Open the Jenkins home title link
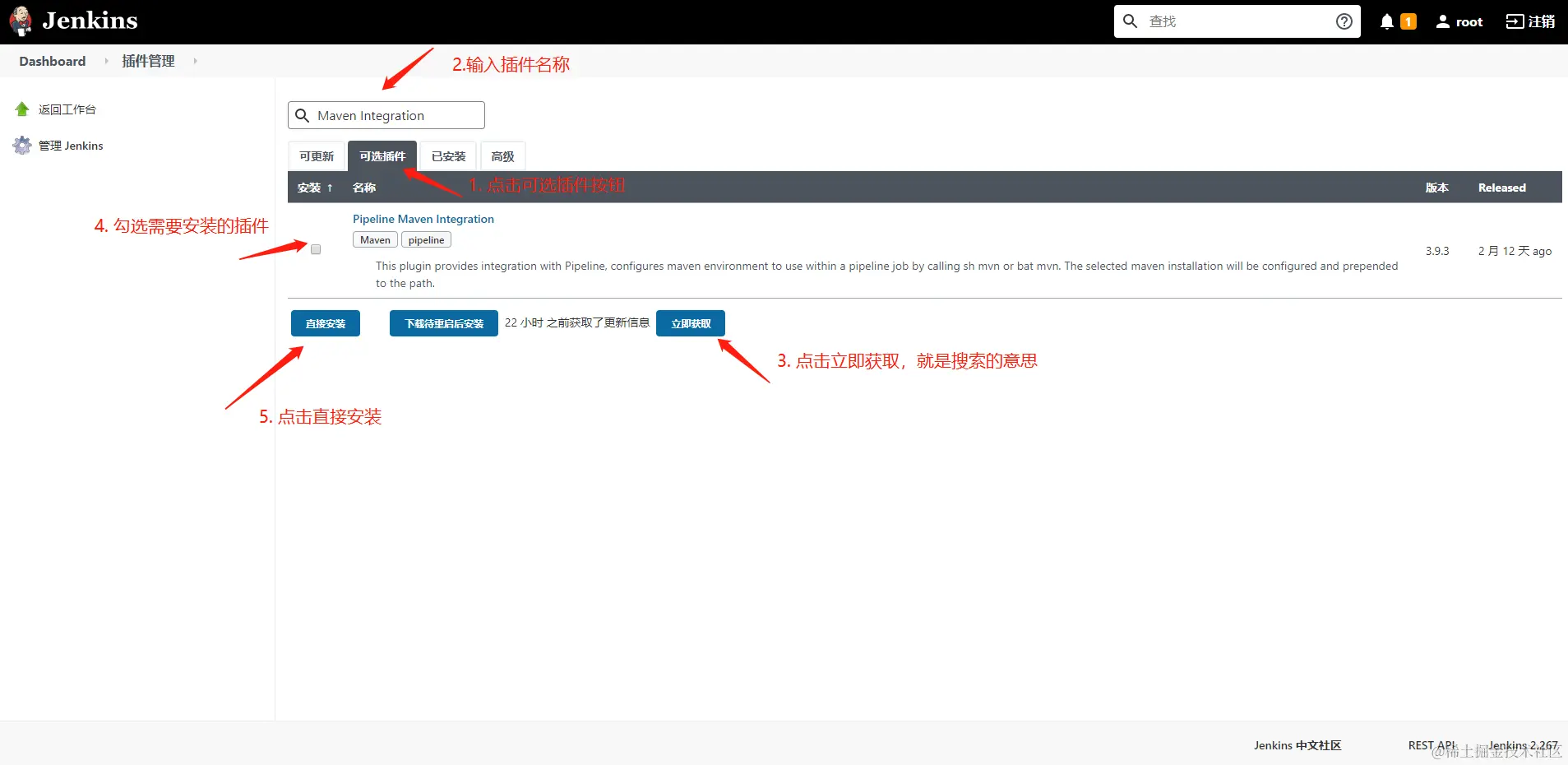This screenshot has height=765, width=1568. tap(90, 21)
